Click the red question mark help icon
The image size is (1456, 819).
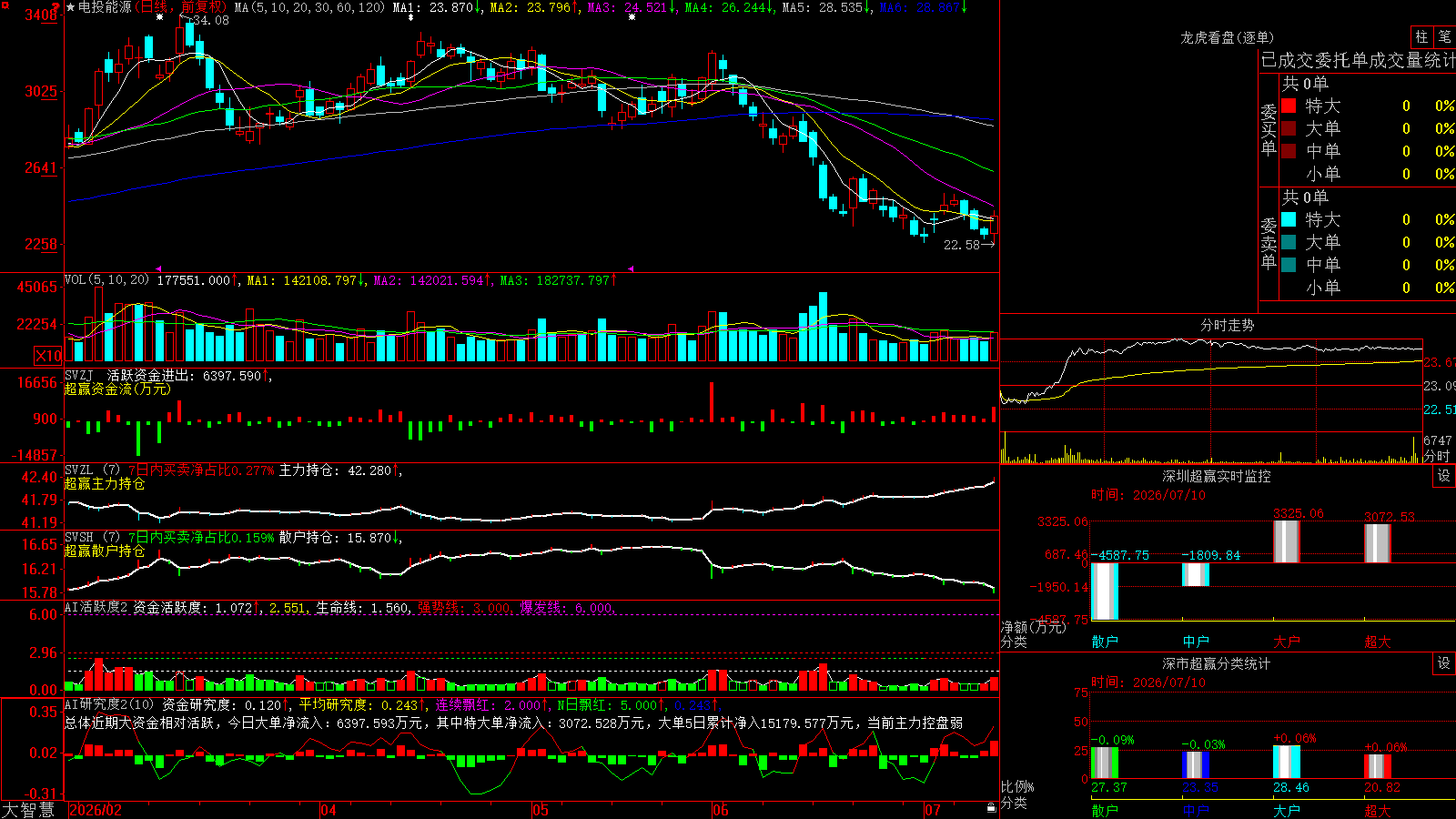(56, 7)
